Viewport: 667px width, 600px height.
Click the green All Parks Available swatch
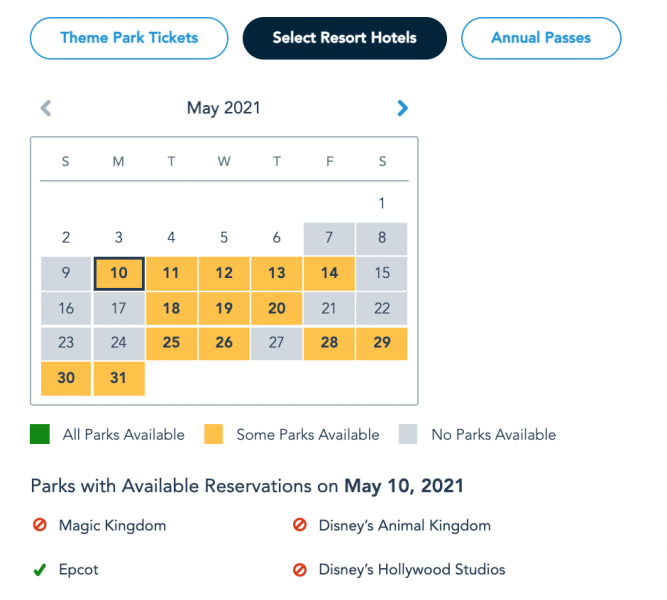[40, 435]
